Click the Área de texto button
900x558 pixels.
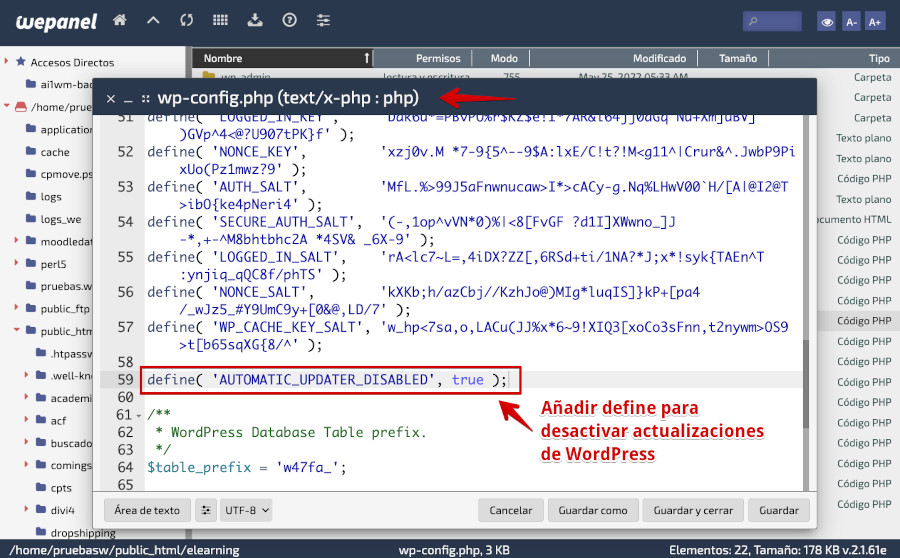click(x=147, y=510)
